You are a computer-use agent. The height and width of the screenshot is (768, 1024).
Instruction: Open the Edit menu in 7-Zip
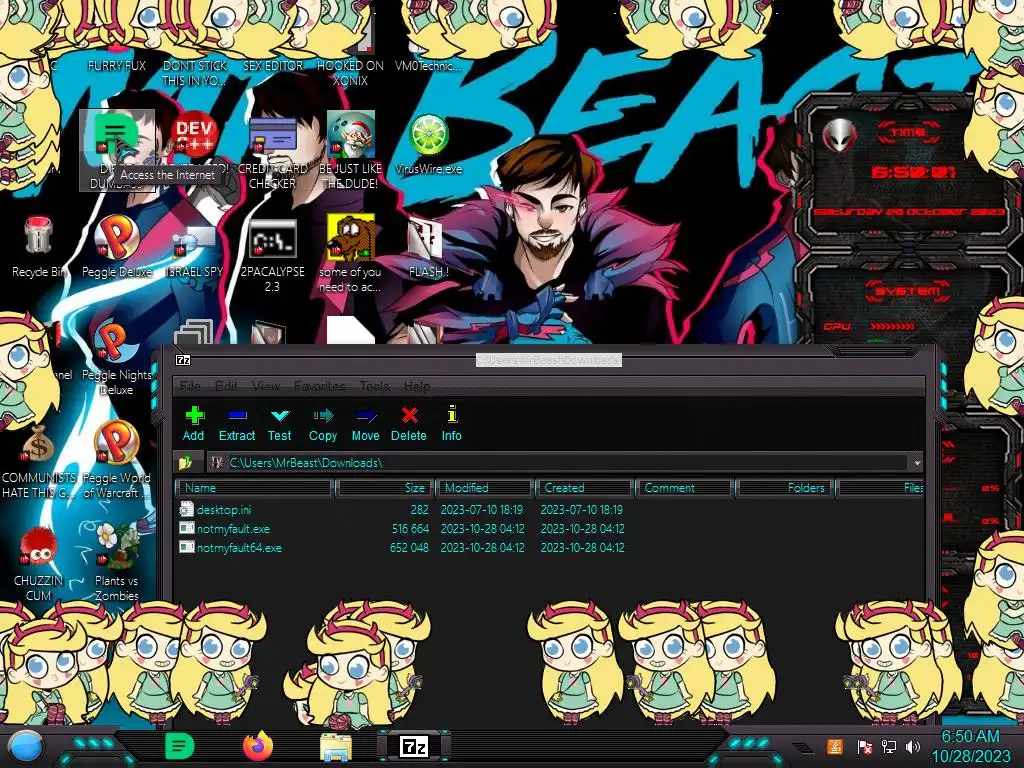click(x=226, y=386)
